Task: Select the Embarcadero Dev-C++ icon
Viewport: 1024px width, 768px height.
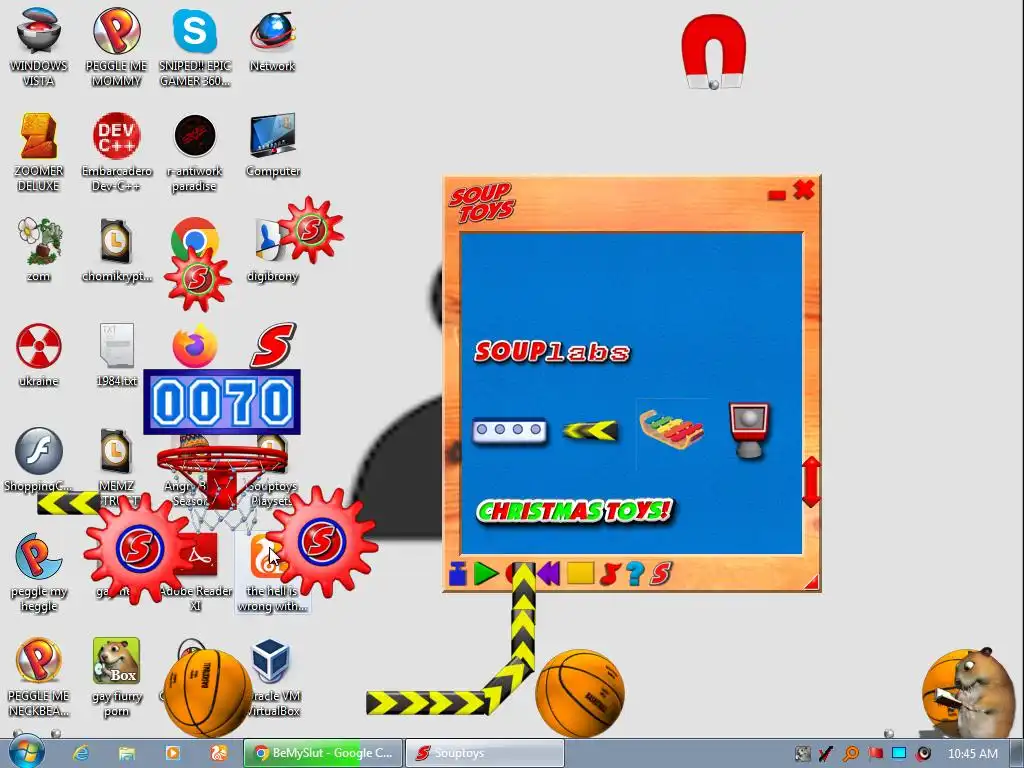Action: (x=116, y=152)
